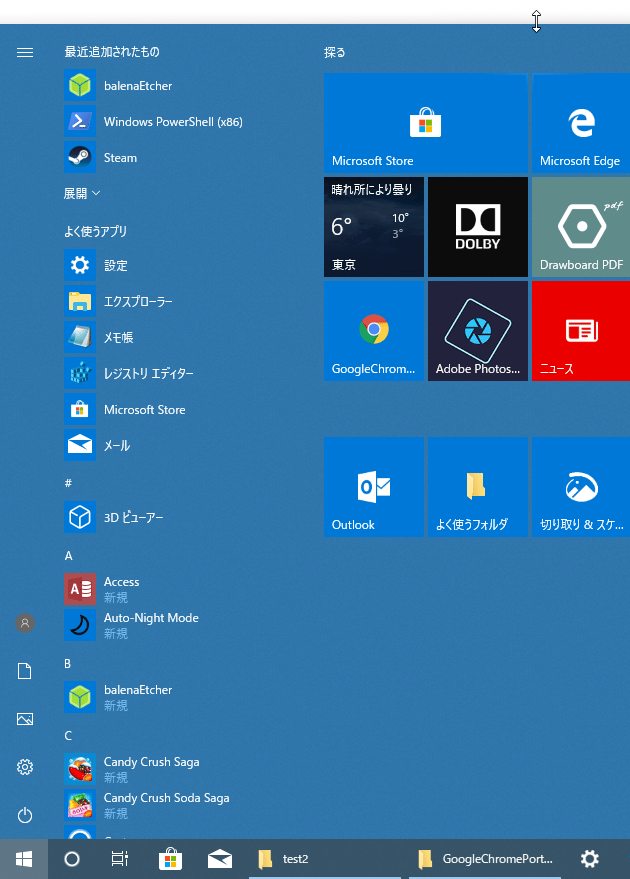This screenshot has height=879, width=630.
Task: Open the よく使うフォルダ tile
Action: click(x=478, y=487)
